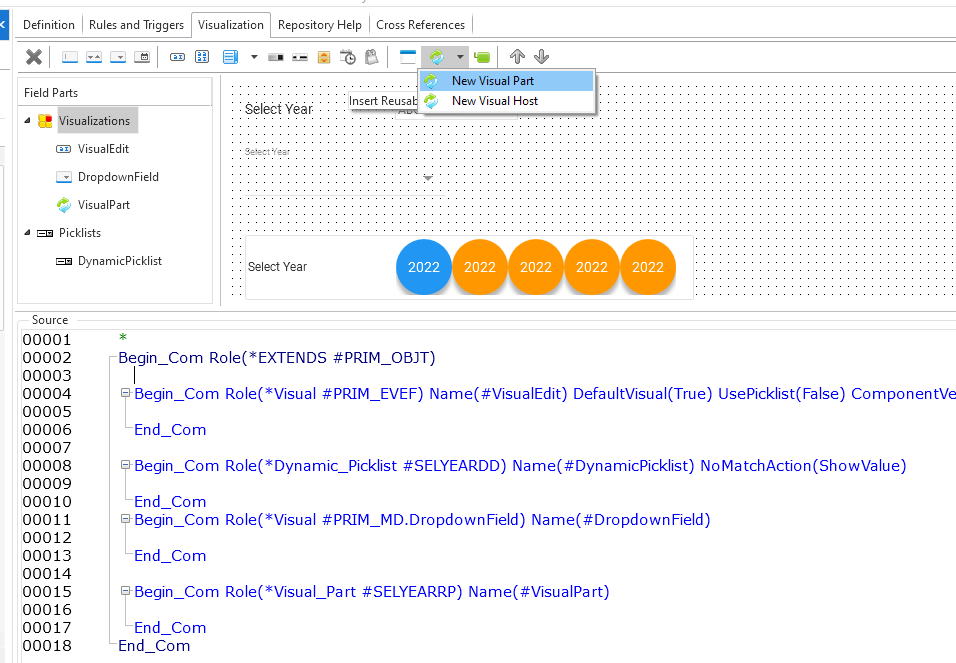Move selected part up with arrow
Viewport: 956px width, 663px height.
[x=517, y=57]
